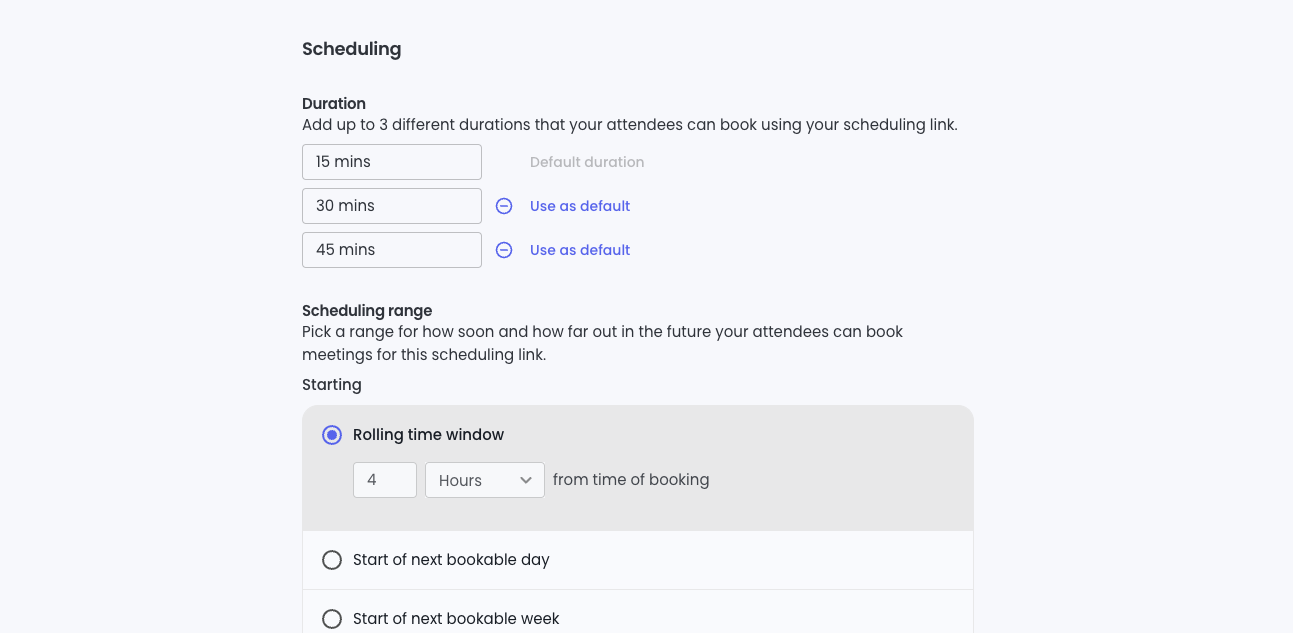The width and height of the screenshot is (1293, 633).
Task: Click the Scheduling section heading
Action: [352, 49]
